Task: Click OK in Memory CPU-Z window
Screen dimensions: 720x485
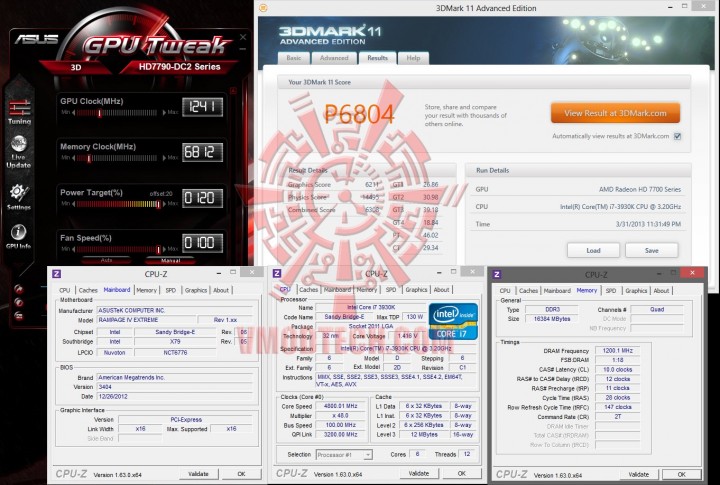Action: pos(682,474)
